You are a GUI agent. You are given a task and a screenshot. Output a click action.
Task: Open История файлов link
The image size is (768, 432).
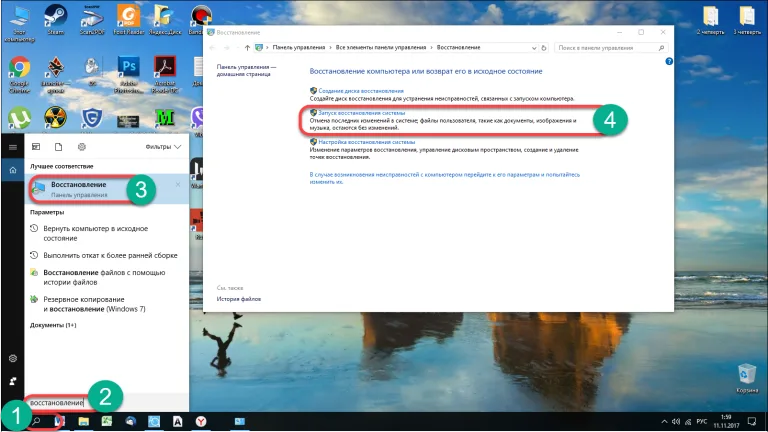239,299
